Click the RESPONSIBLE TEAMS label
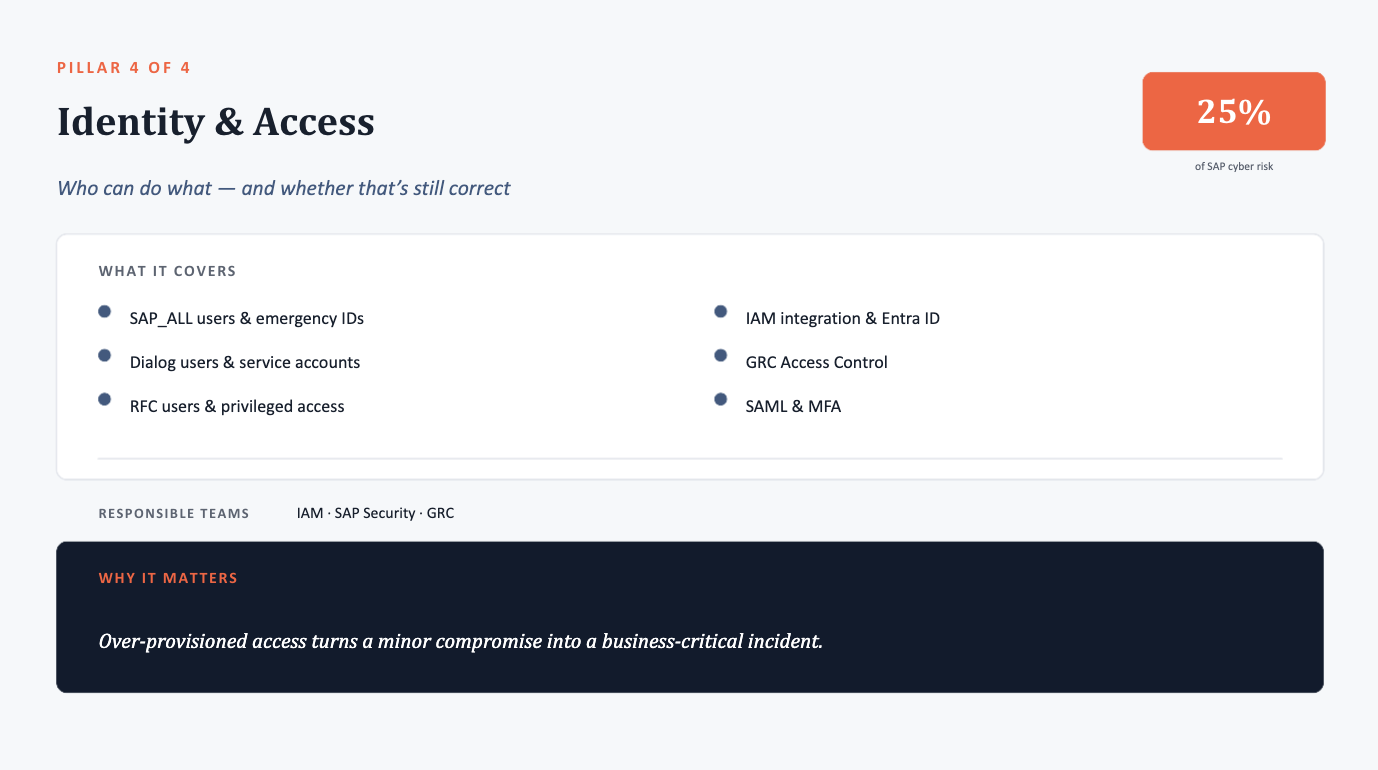Screen dimensions: 1378x770 [x=174, y=514]
